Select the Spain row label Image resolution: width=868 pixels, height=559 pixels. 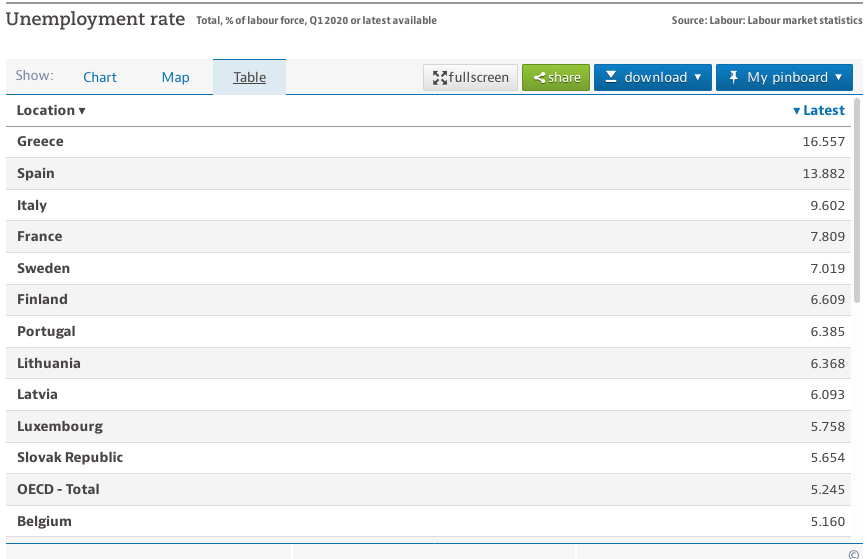pos(35,173)
